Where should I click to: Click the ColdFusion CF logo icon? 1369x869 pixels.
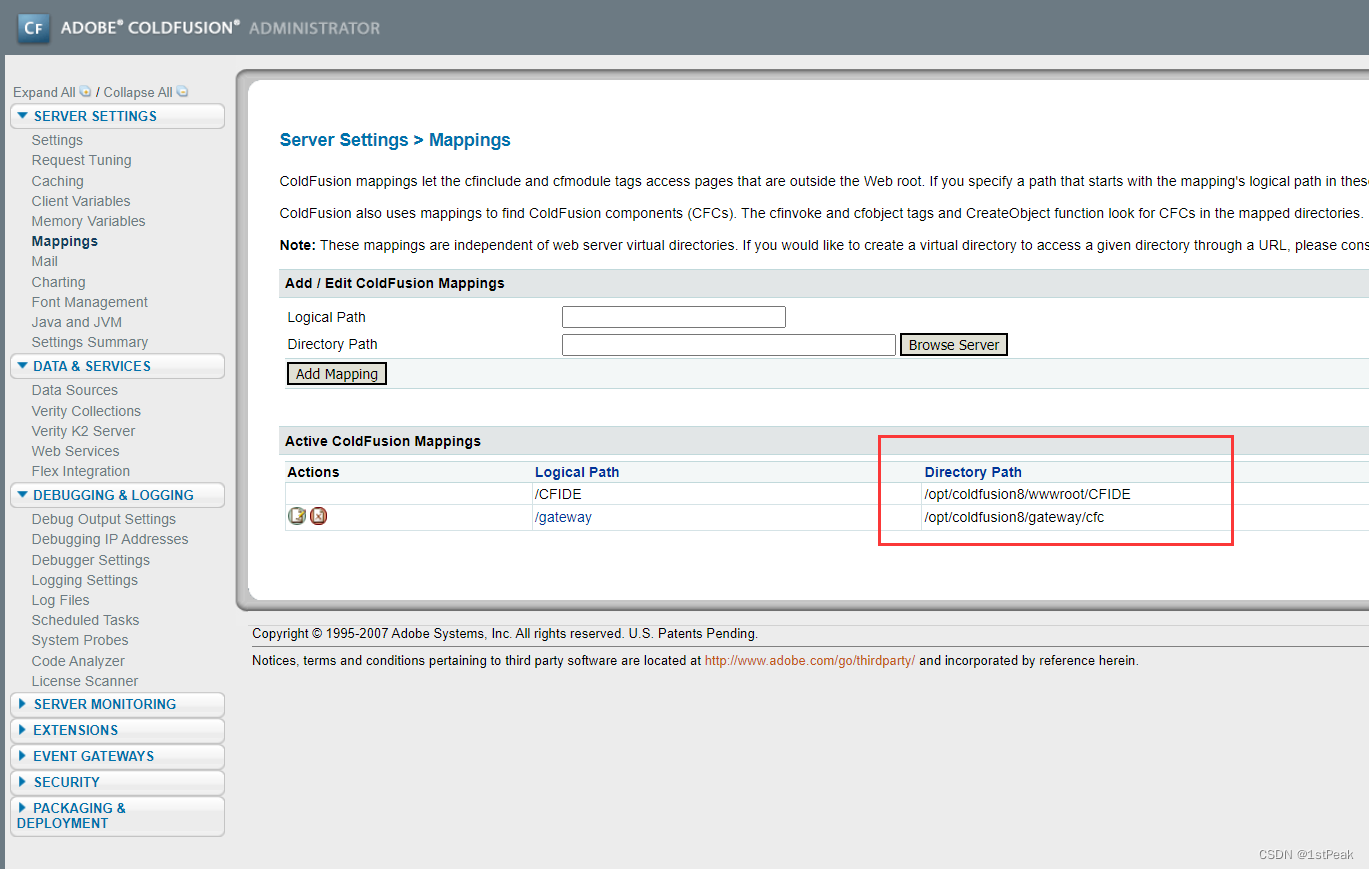[x=33, y=27]
